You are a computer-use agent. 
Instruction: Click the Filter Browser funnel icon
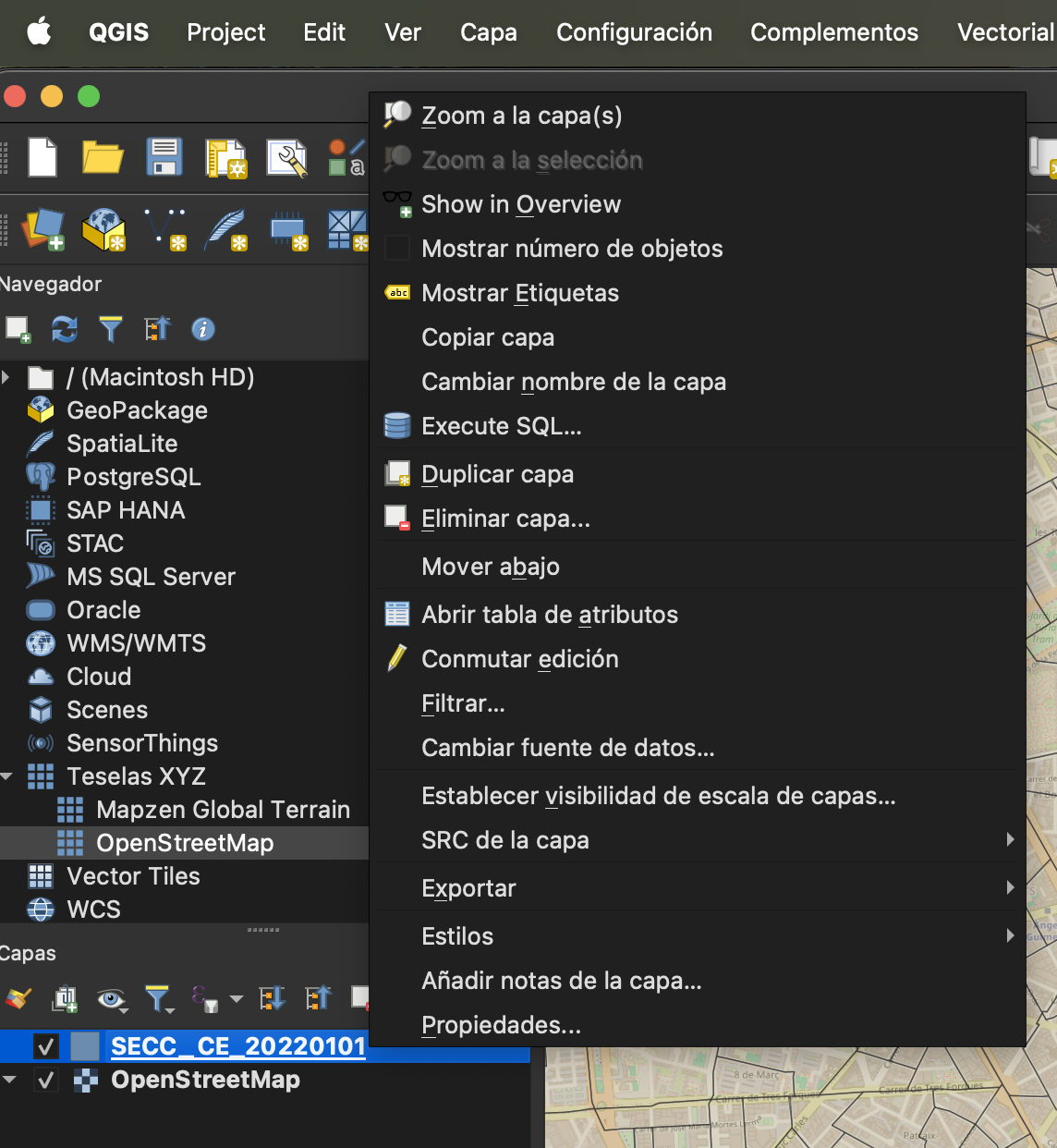click(x=111, y=329)
